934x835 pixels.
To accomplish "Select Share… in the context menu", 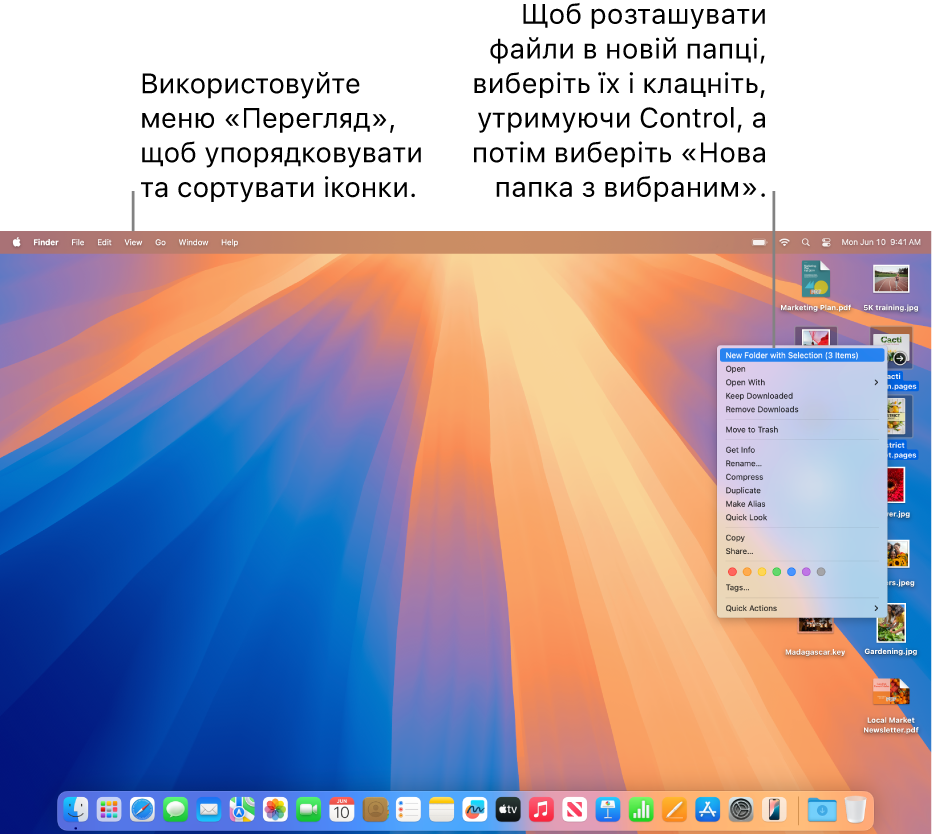I will (x=801, y=552).
